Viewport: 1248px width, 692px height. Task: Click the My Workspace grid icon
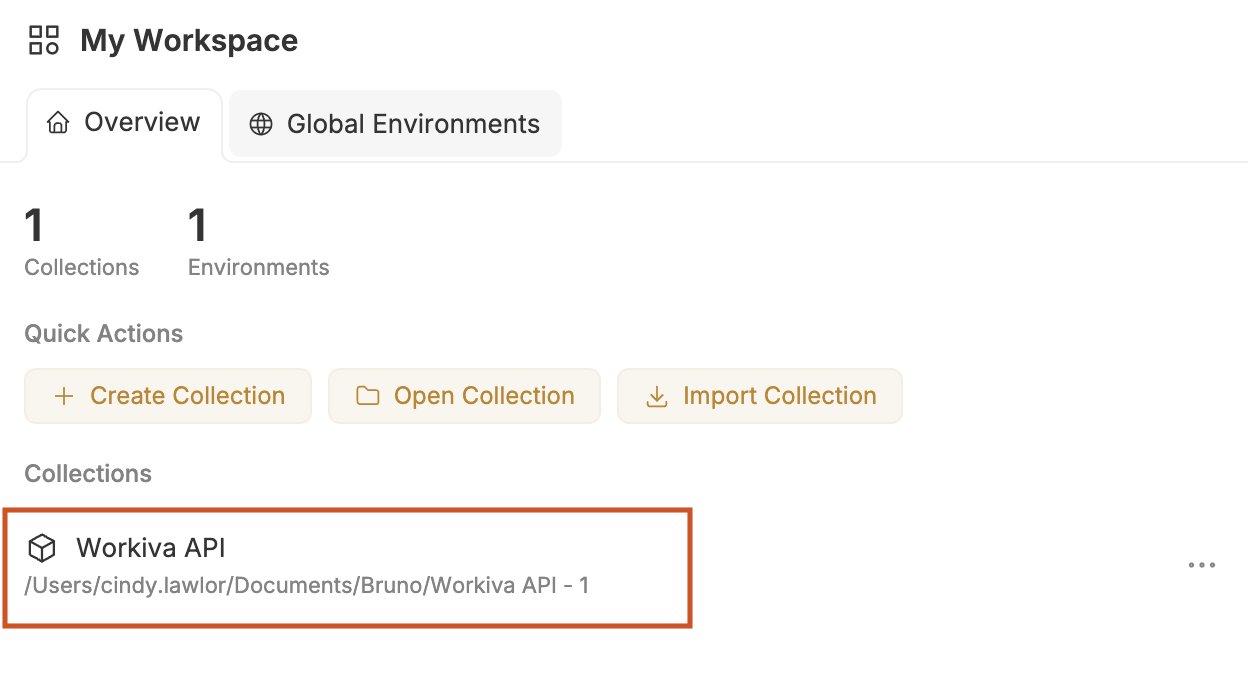tap(44, 40)
